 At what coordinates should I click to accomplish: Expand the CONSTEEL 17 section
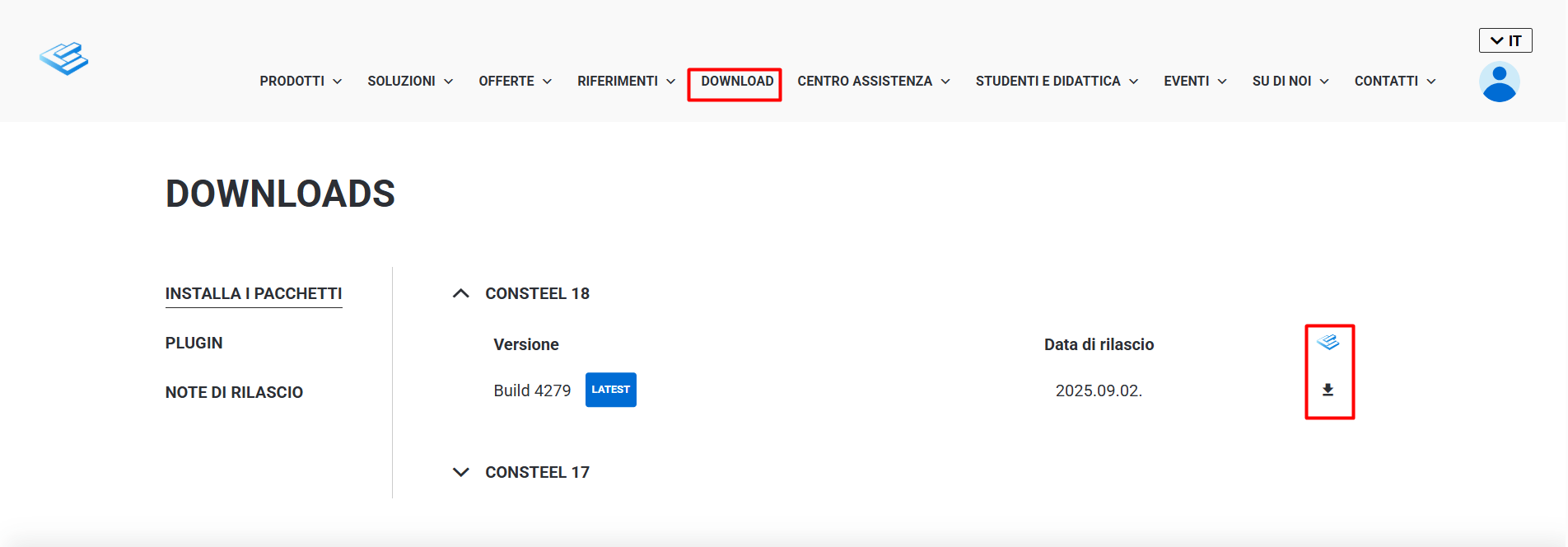point(521,472)
